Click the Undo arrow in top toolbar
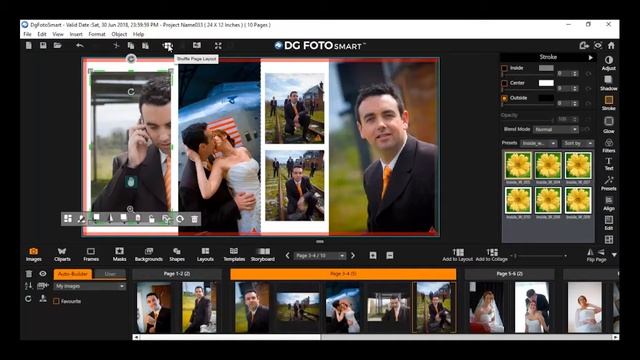Screen dimensions: 640x360 [80, 45]
